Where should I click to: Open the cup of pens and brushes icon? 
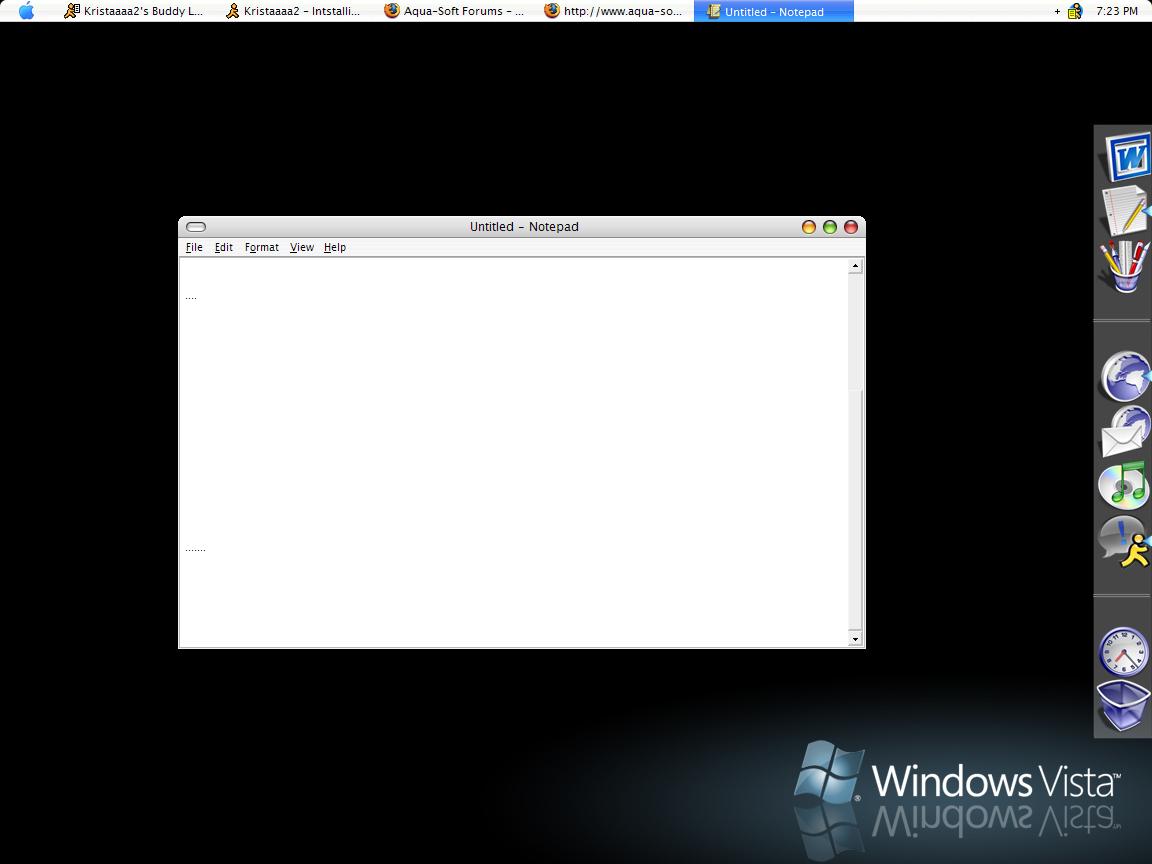[x=1124, y=266]
